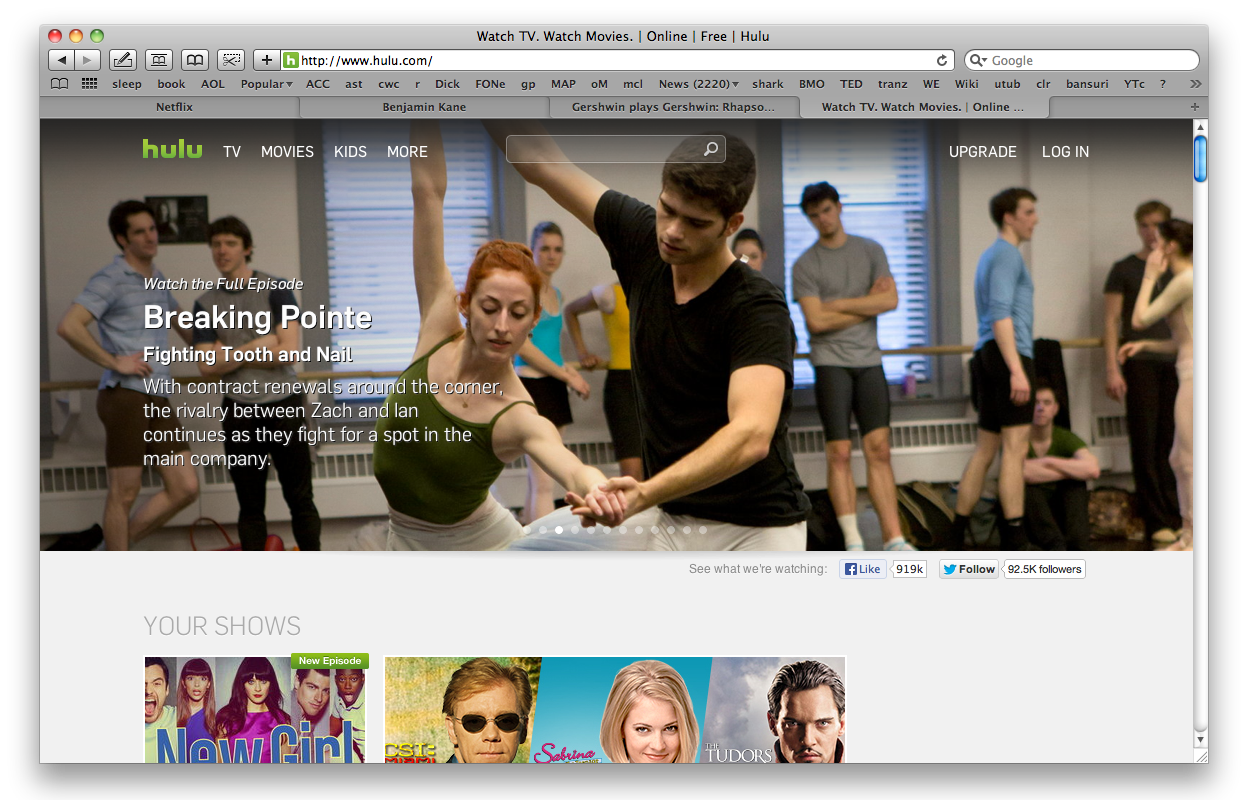This screenshot has width=1248, height=800.
Task: Click the 92.5K followers count bubble
Action: tap(1044, 569)
